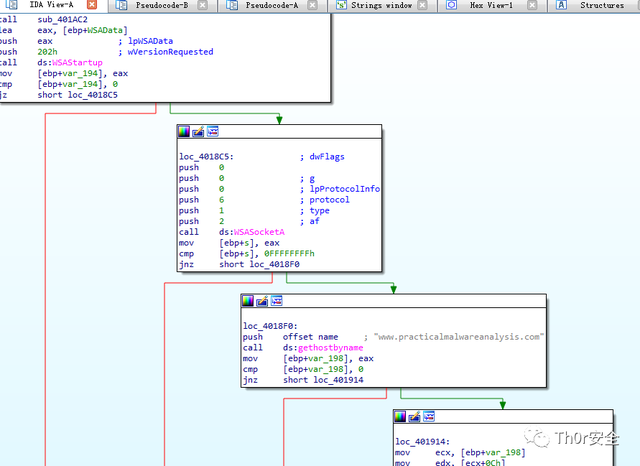Screen dimensions: 640x466
Task: Select the lpProtocolInfo comment
Action: tap(345, 189)
